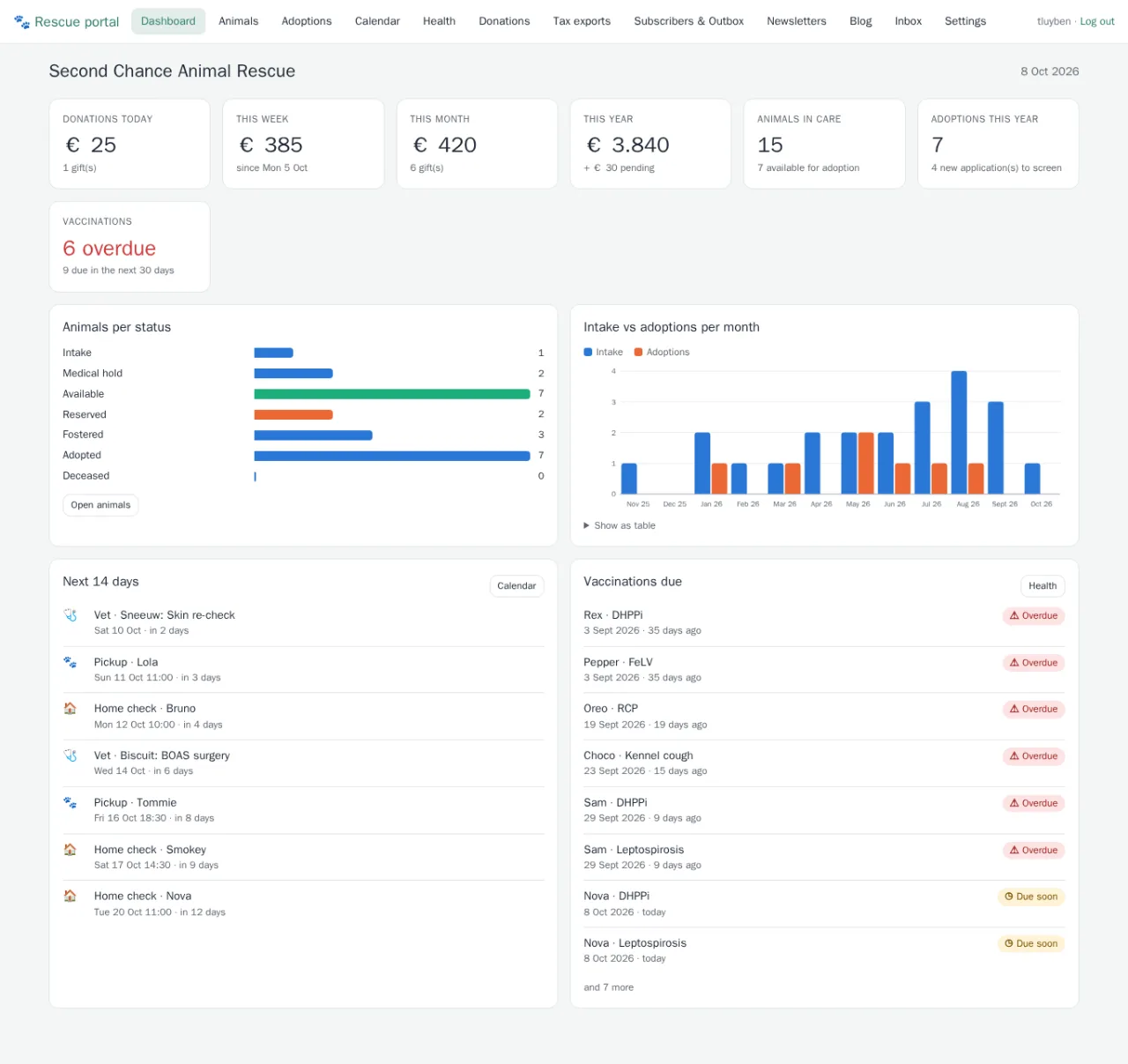This screenshot has height=1064, width=1128.
Task: Click the stethoscope icon for Sneeuw skin re-check
Action: (70, 615)
